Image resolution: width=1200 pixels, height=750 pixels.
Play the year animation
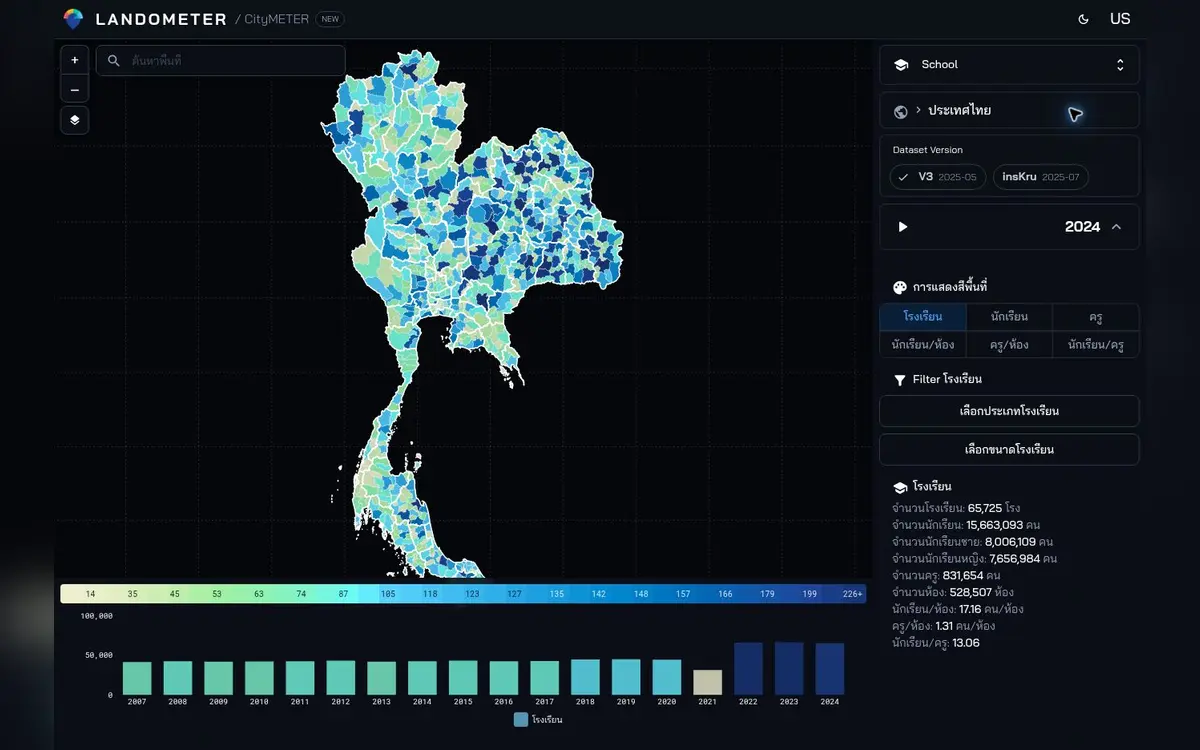(903, 227)
